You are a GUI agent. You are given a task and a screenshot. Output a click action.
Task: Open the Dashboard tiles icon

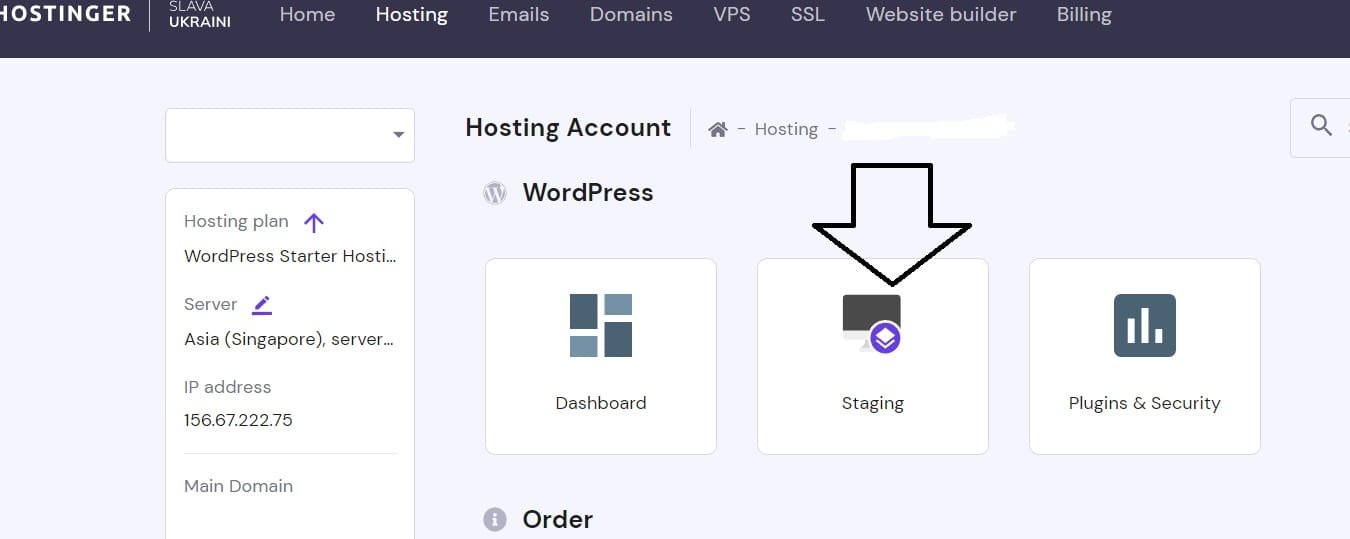point(600,325)
